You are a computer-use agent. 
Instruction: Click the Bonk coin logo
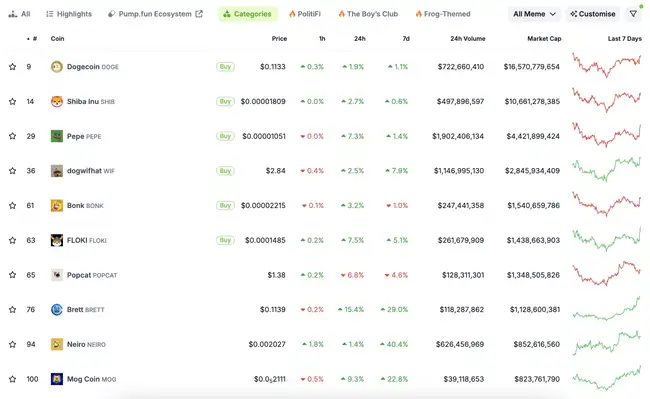coord(57,206)
